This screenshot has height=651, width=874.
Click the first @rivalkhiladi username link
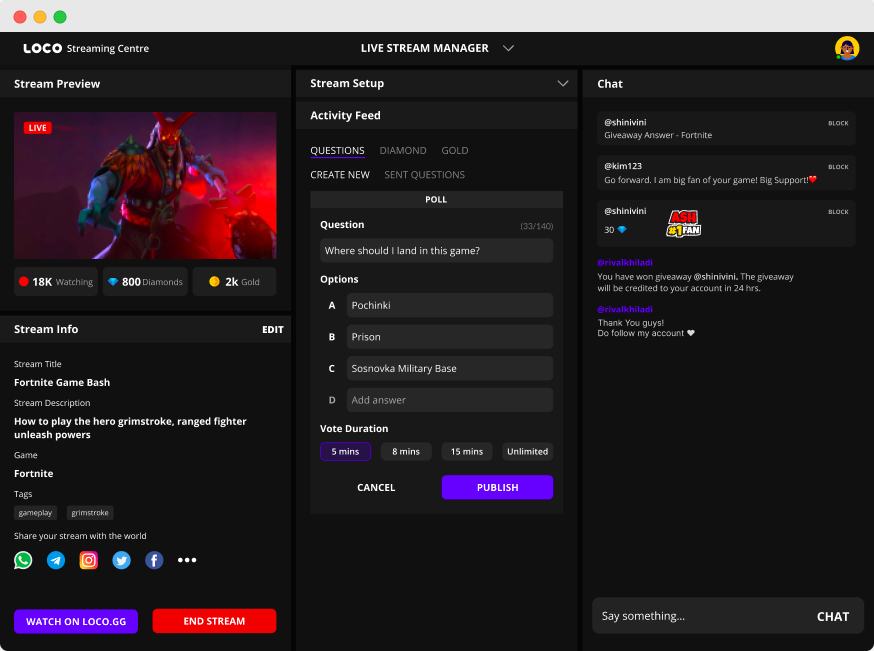(x=625, y=263)
